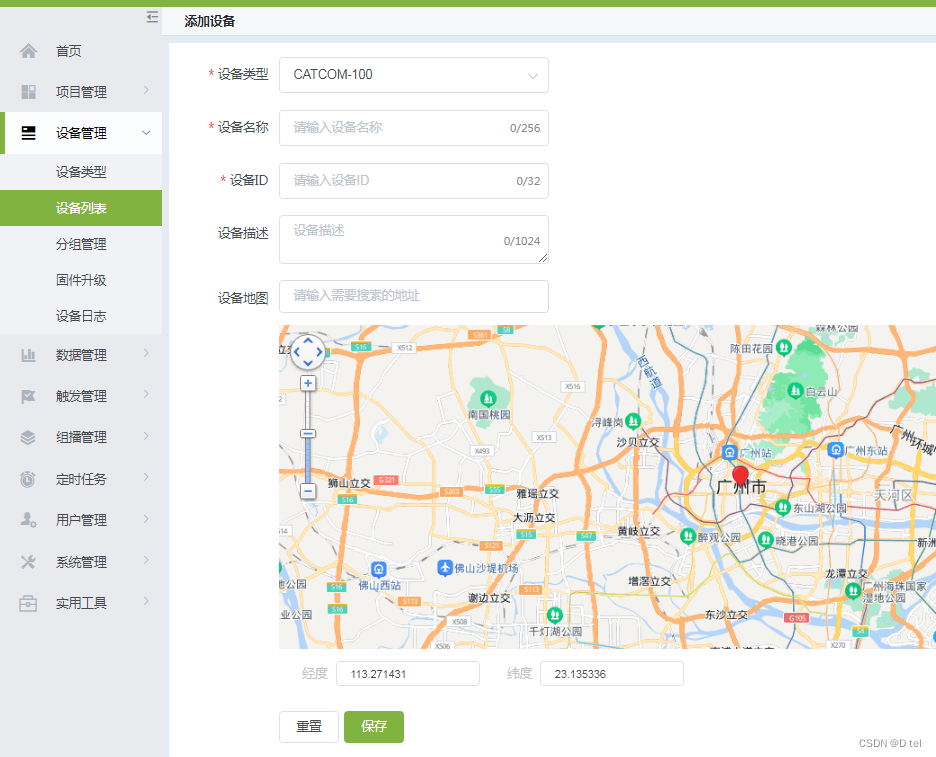The image size is (936, 757).
Task: Click the green 保存 save button
Action: (374, 727)
